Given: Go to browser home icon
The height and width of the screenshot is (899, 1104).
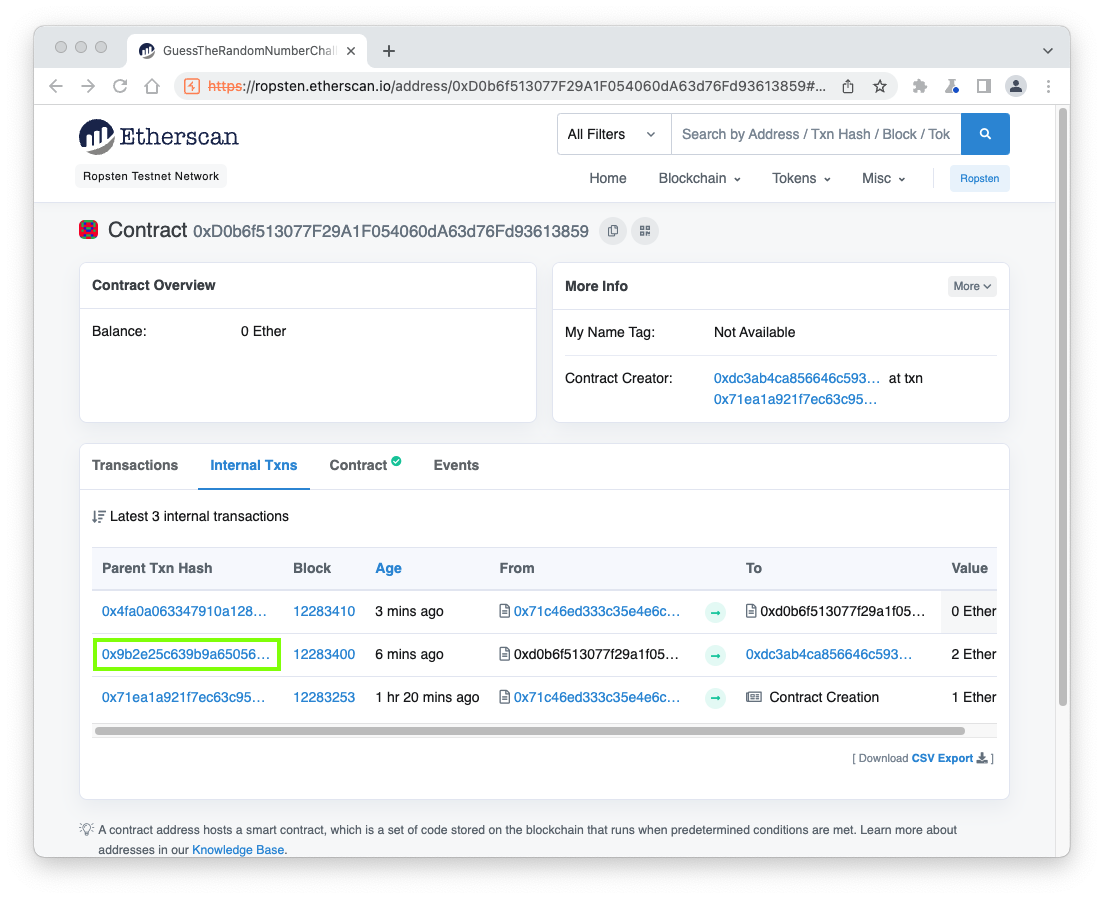Looking at the screenshot, I should tap(152, 86).
